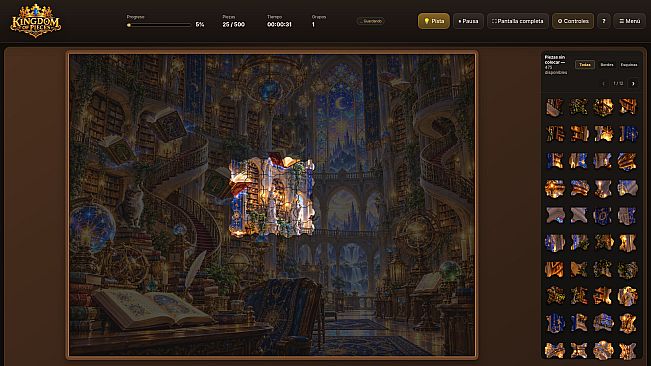Pick eighth-row, second-column tray piece
This screenshot has width=651, height=366.
tap(579, 296)
